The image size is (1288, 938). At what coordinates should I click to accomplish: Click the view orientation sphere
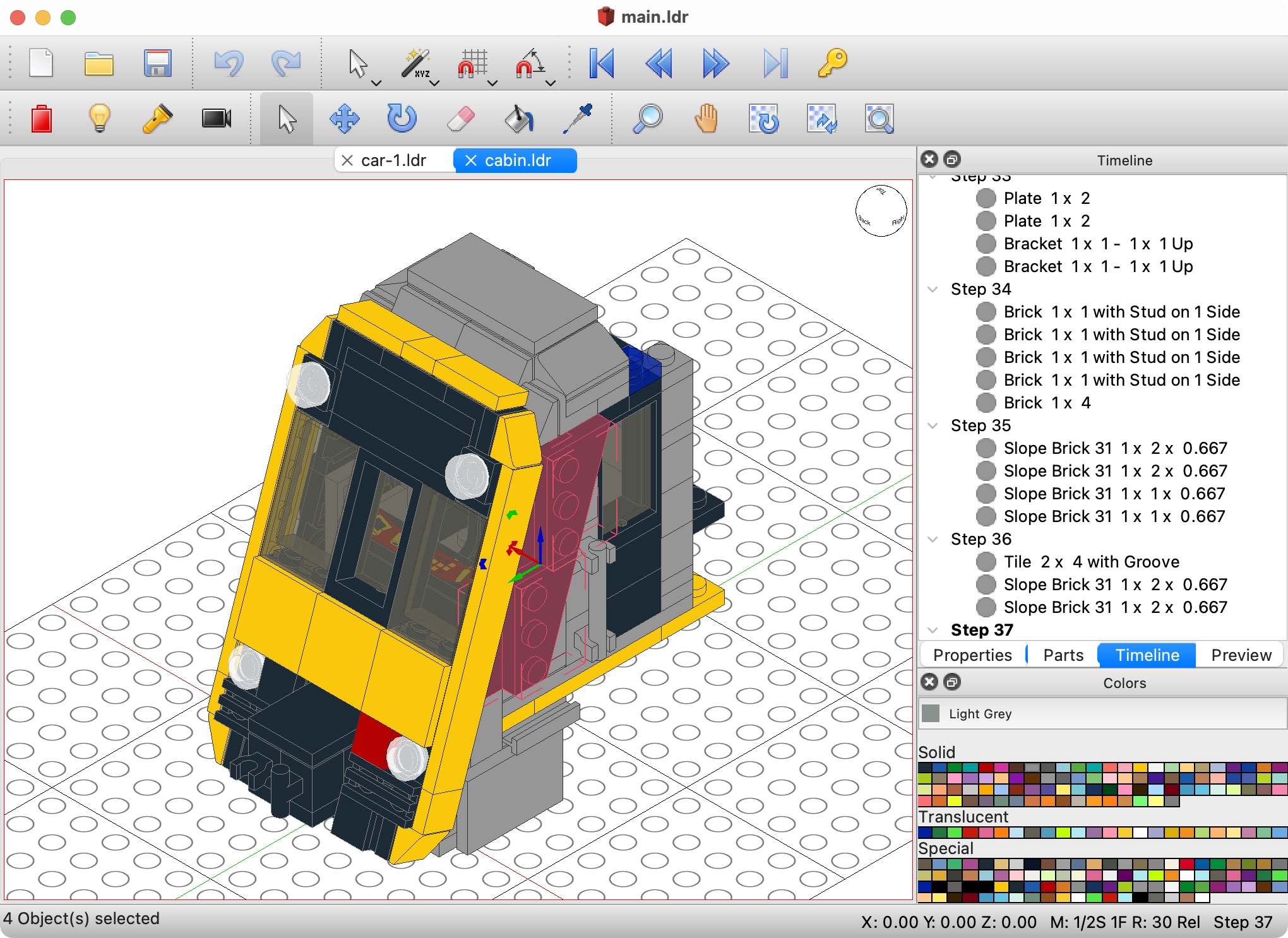tap(881, 211)
